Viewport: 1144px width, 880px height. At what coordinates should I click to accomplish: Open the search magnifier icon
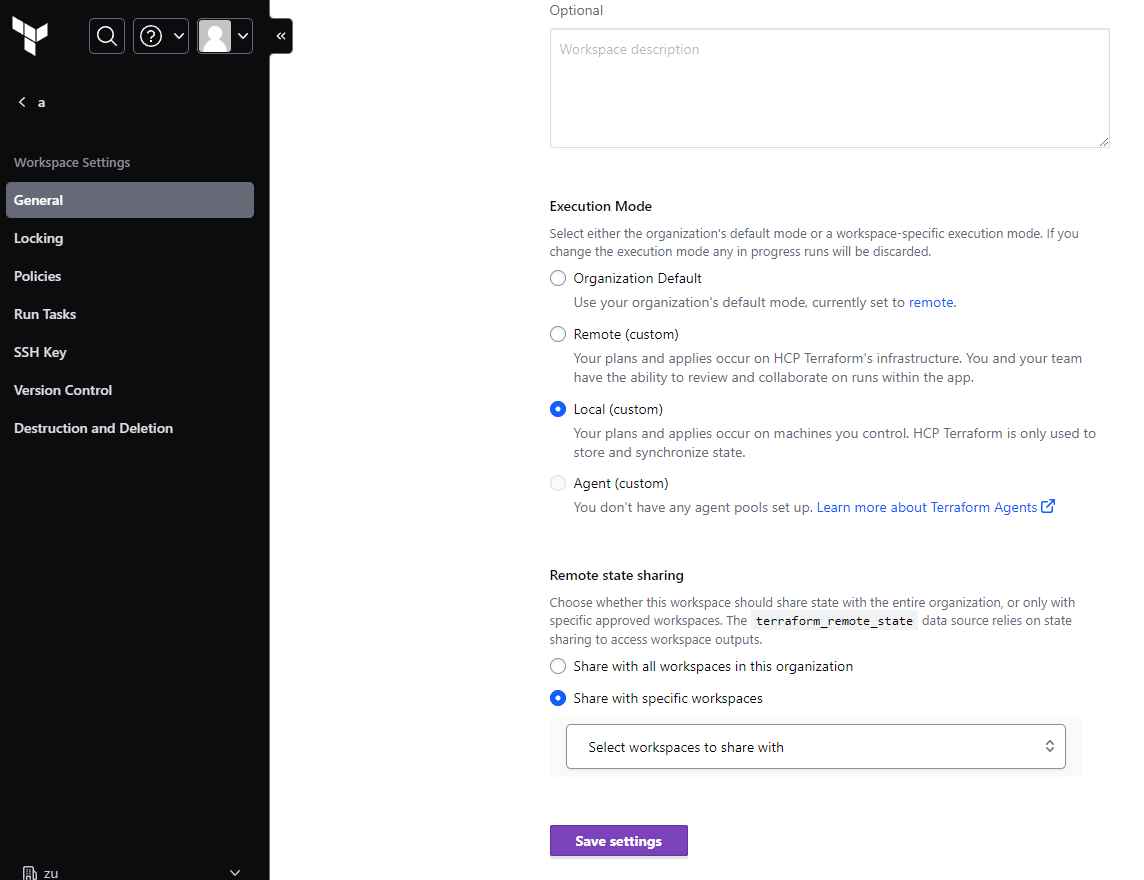pos(107,36)
